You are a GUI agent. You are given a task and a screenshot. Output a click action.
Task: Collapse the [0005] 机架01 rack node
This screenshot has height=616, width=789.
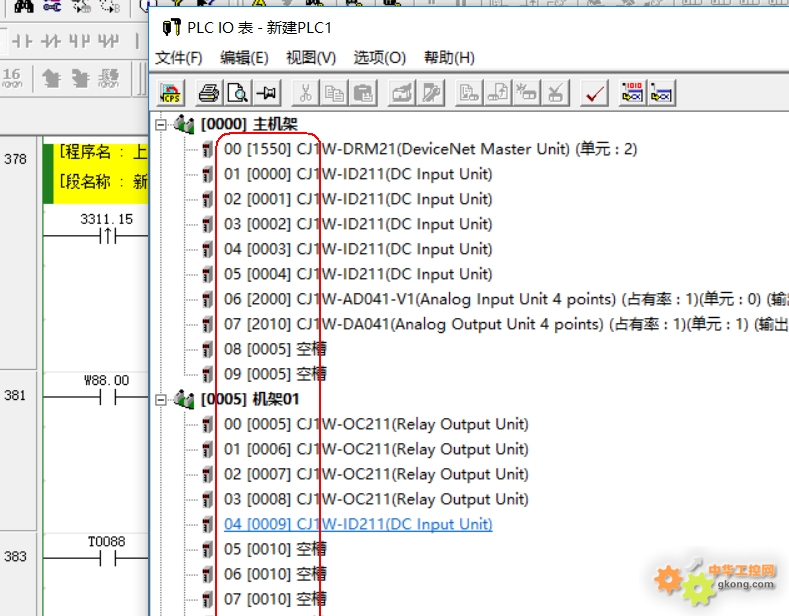[161, 400]
